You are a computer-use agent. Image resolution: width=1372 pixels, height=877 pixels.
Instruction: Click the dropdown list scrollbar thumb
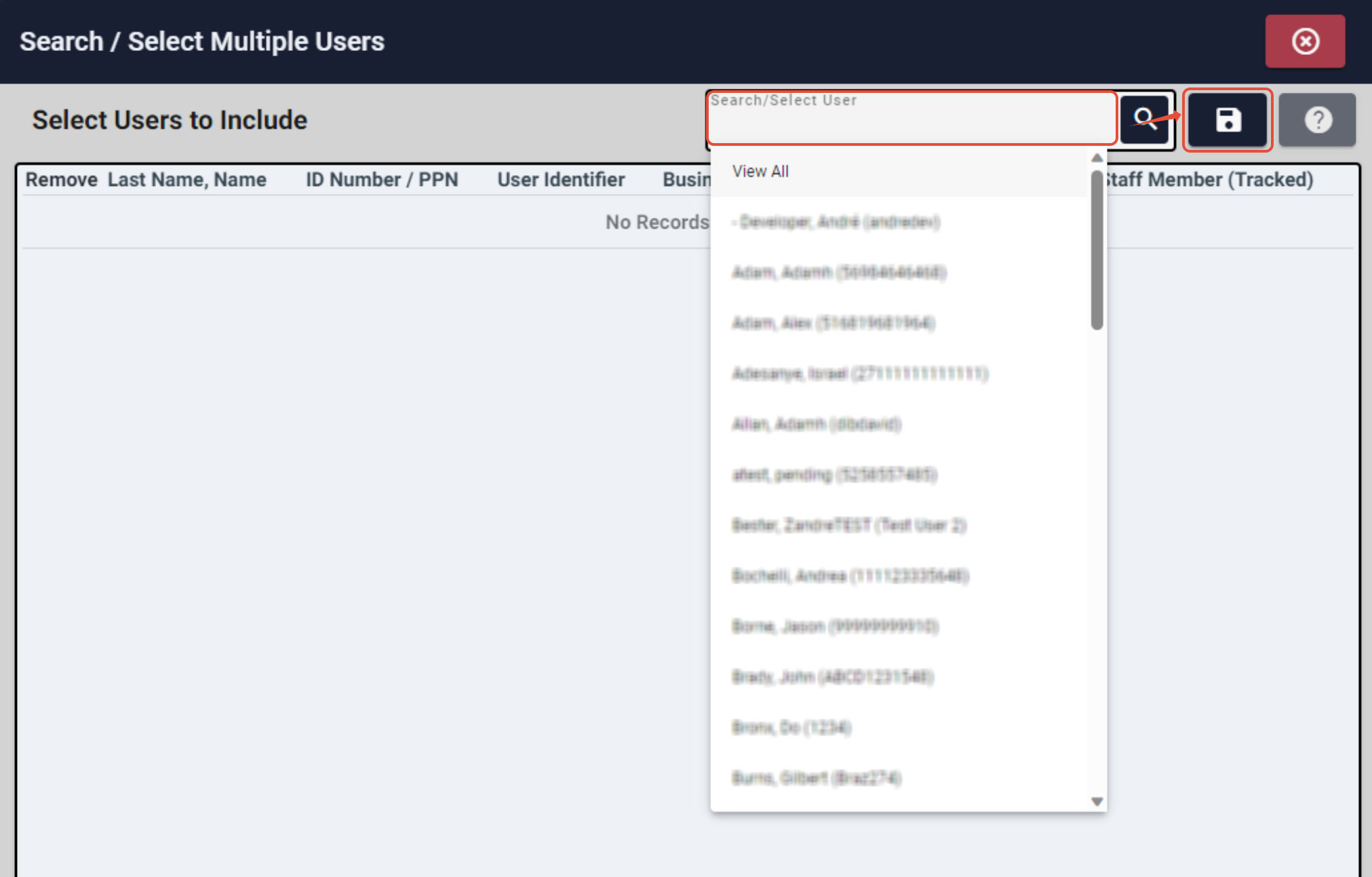pos(1097,251)
